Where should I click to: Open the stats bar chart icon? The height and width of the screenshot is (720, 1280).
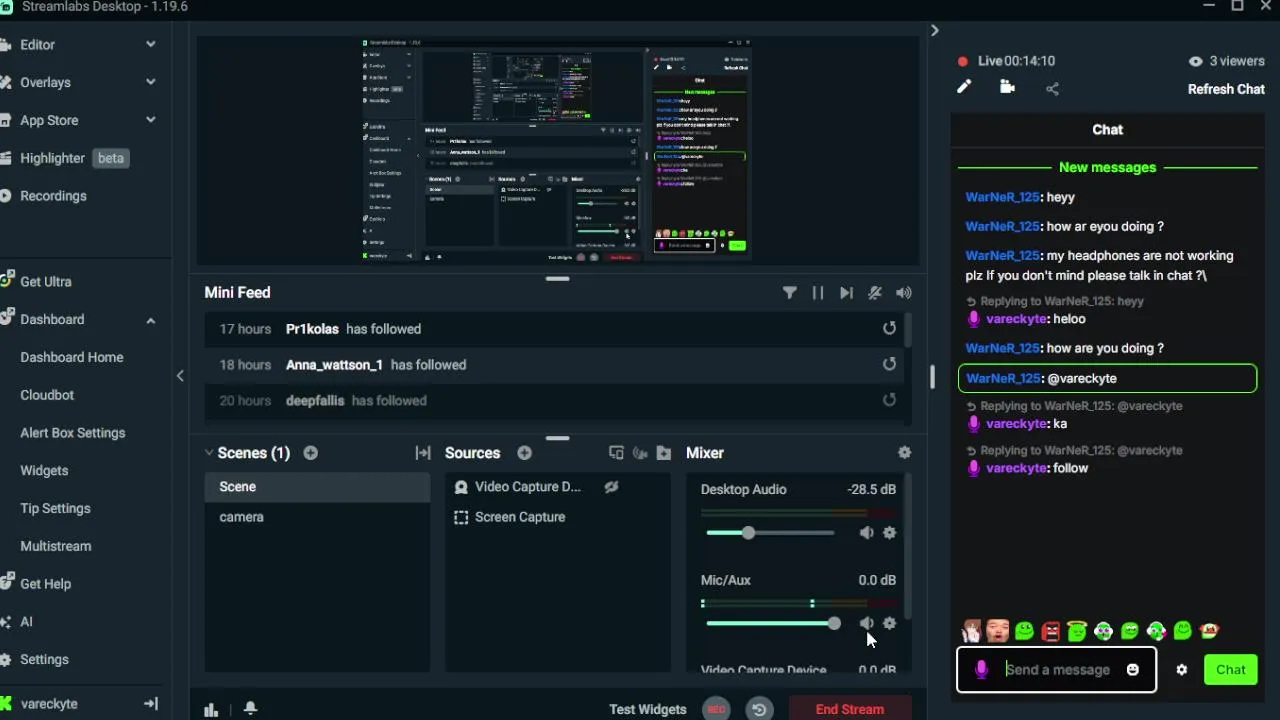[211, 710]
